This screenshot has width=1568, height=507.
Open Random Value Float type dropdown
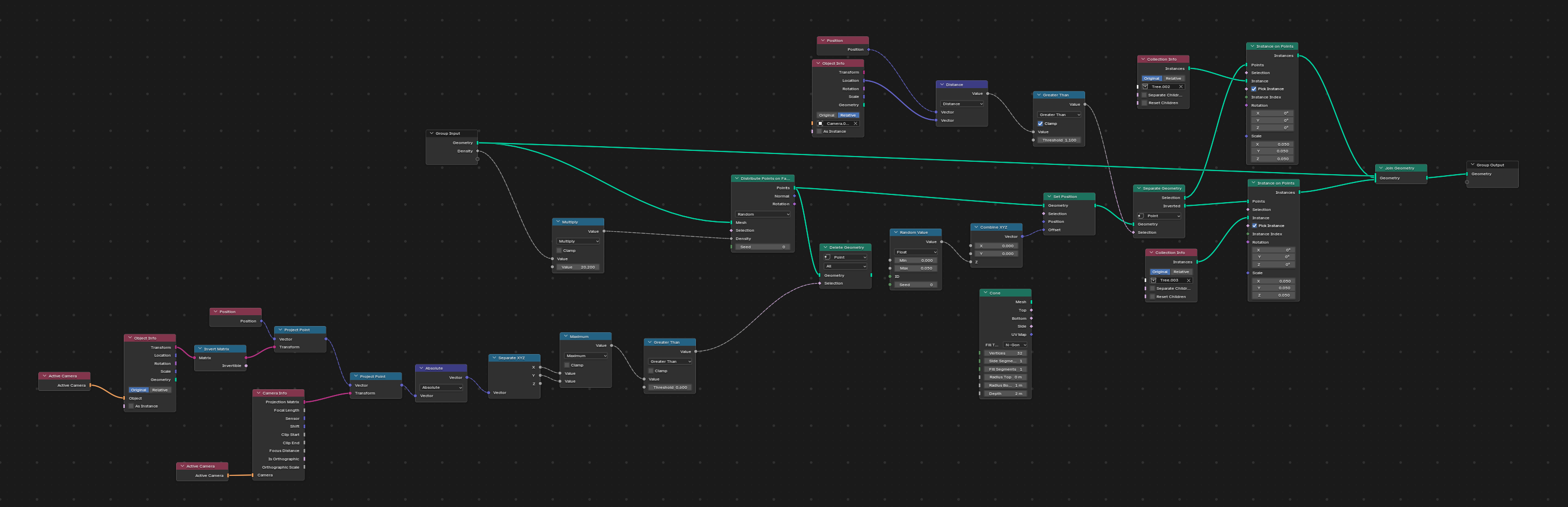click(916, 252)
